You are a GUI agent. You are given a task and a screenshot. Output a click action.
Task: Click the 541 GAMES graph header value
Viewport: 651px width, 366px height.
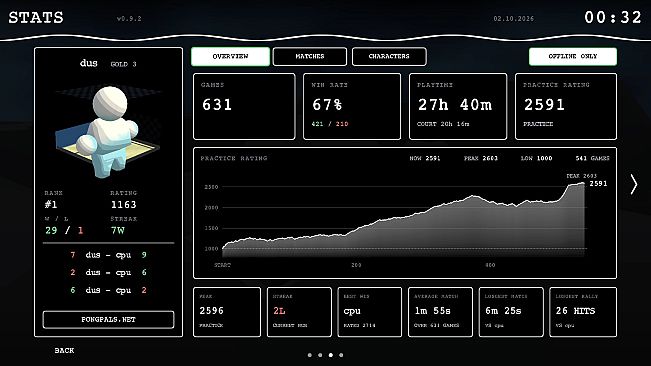pos(592,158)
